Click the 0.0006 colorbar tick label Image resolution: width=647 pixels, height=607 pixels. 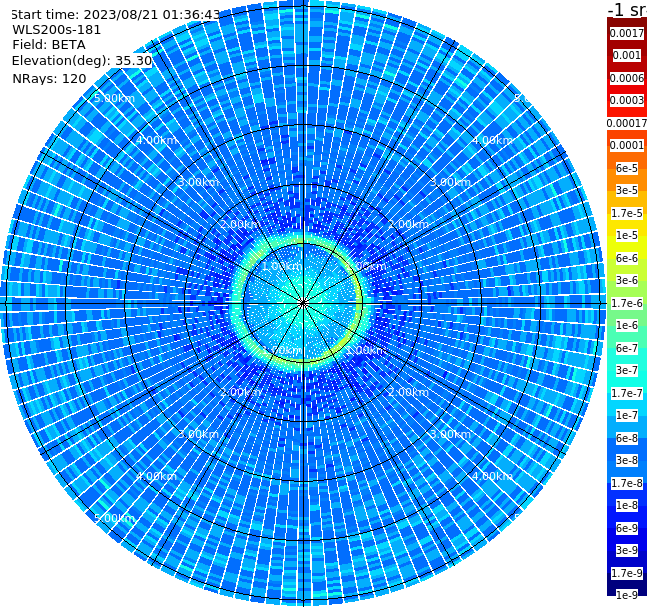(627, 78)
